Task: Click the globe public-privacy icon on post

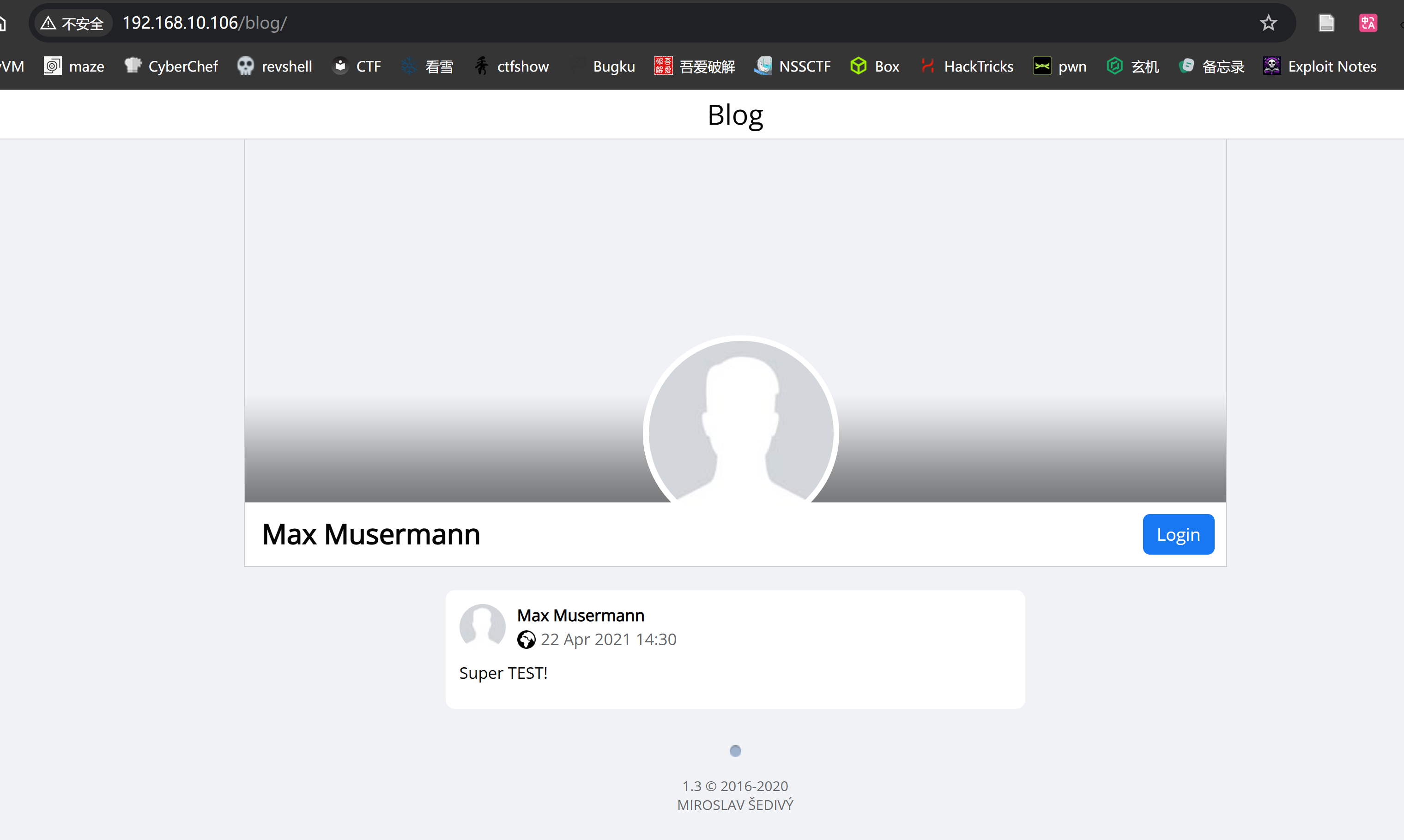Action: click(x=526, y=640)
